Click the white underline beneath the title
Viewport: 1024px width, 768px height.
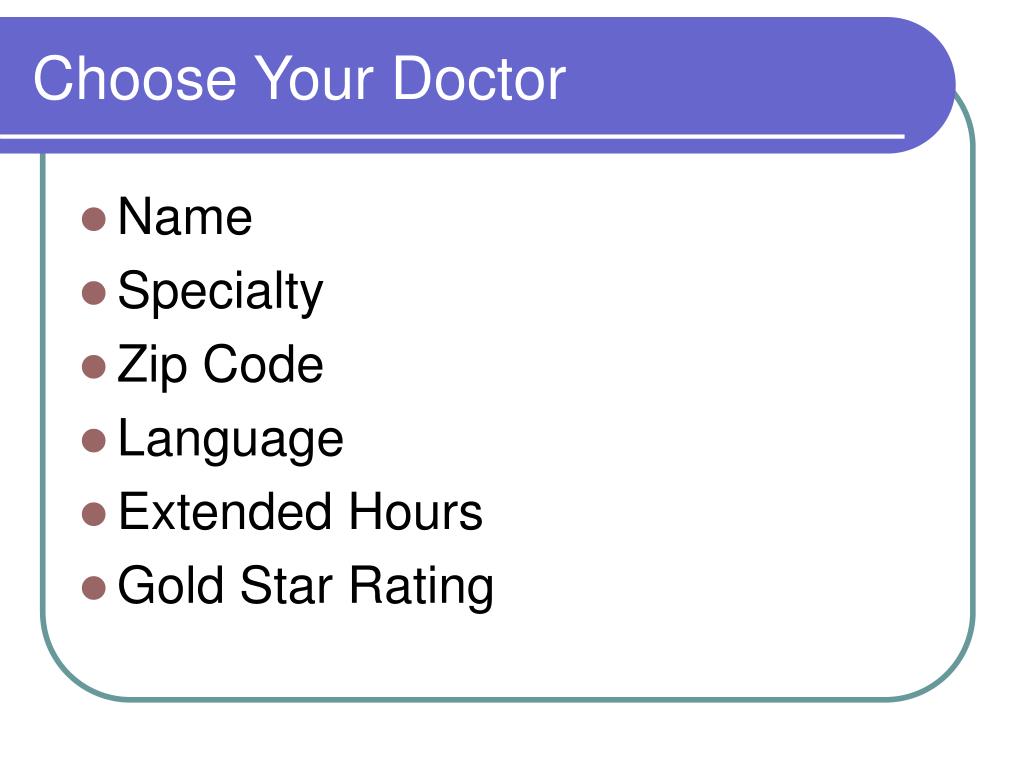[x=452, y=136]
